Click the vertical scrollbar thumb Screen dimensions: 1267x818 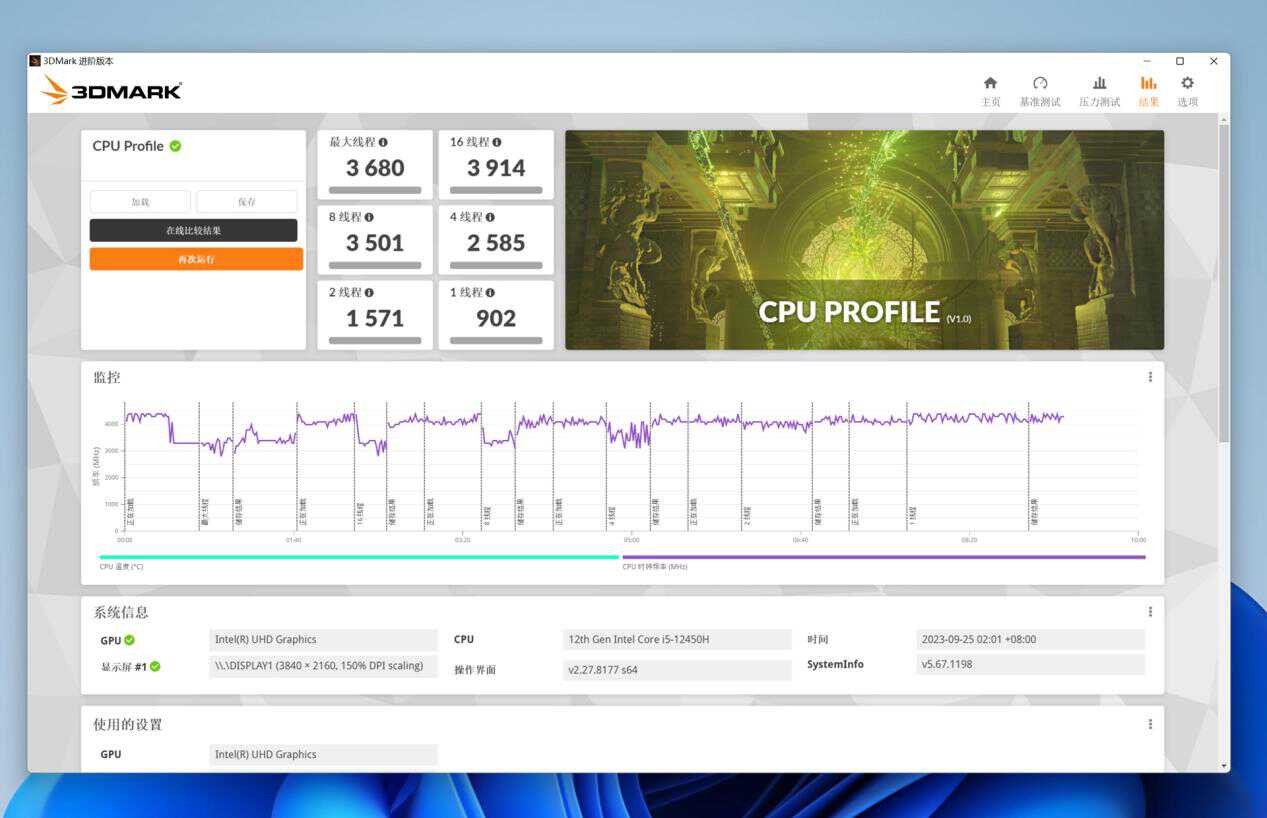tap(1224, 282)
